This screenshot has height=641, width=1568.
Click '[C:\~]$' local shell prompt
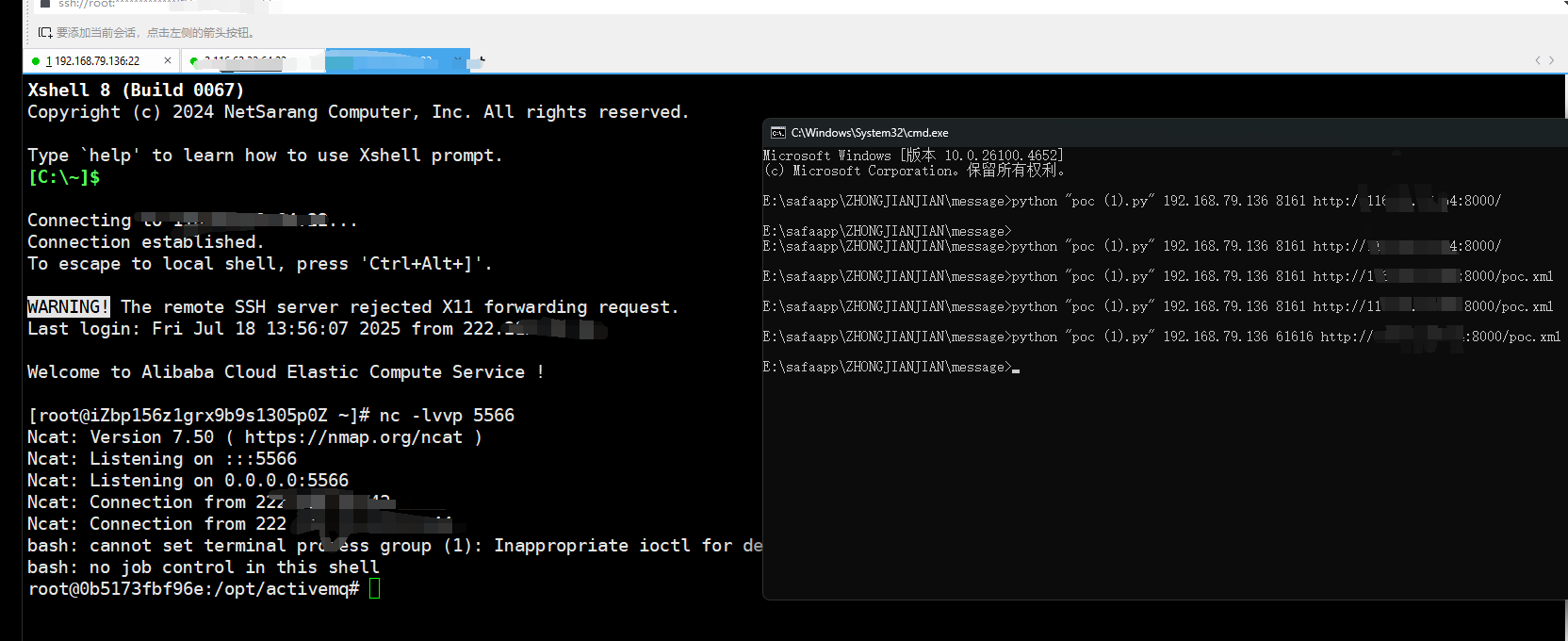[x=64, y=177]
